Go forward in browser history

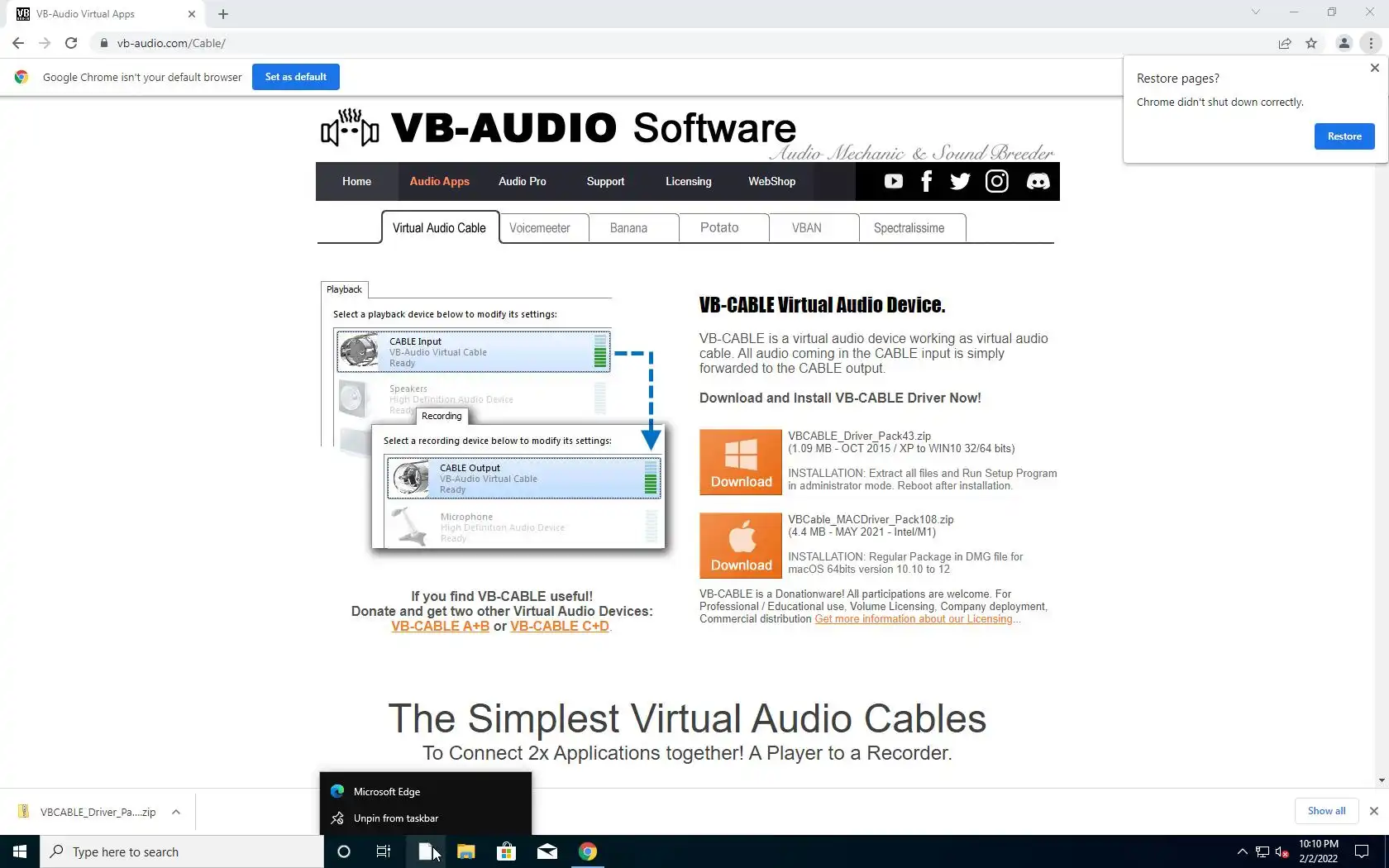pyautogui.click(x=45, y=43)
